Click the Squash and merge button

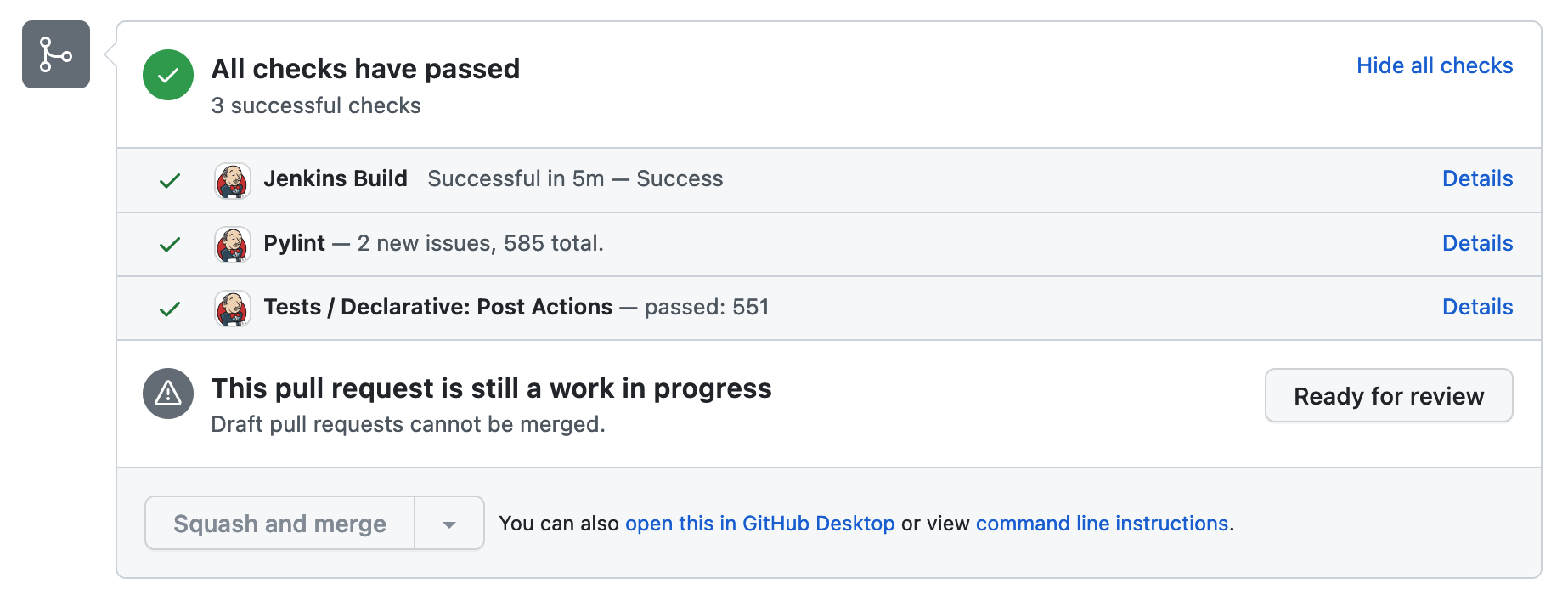(x=279, y=523)
